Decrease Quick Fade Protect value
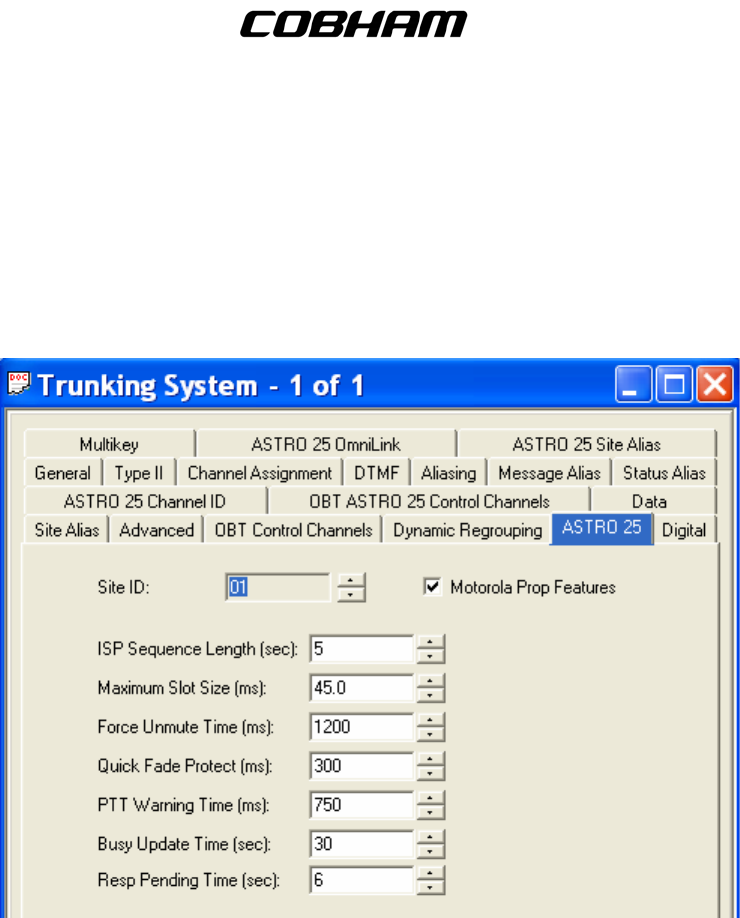This screenshot has width=740, height=918. coord(430,773)
